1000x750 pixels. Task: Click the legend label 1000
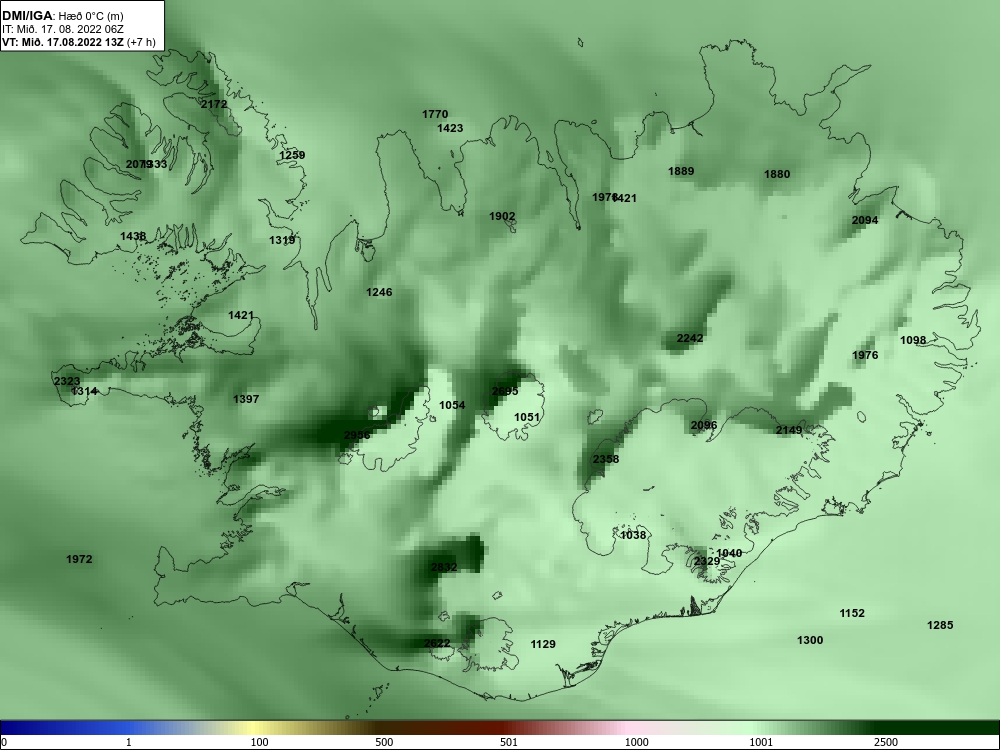pyautogui.click(x=636, y=742)
